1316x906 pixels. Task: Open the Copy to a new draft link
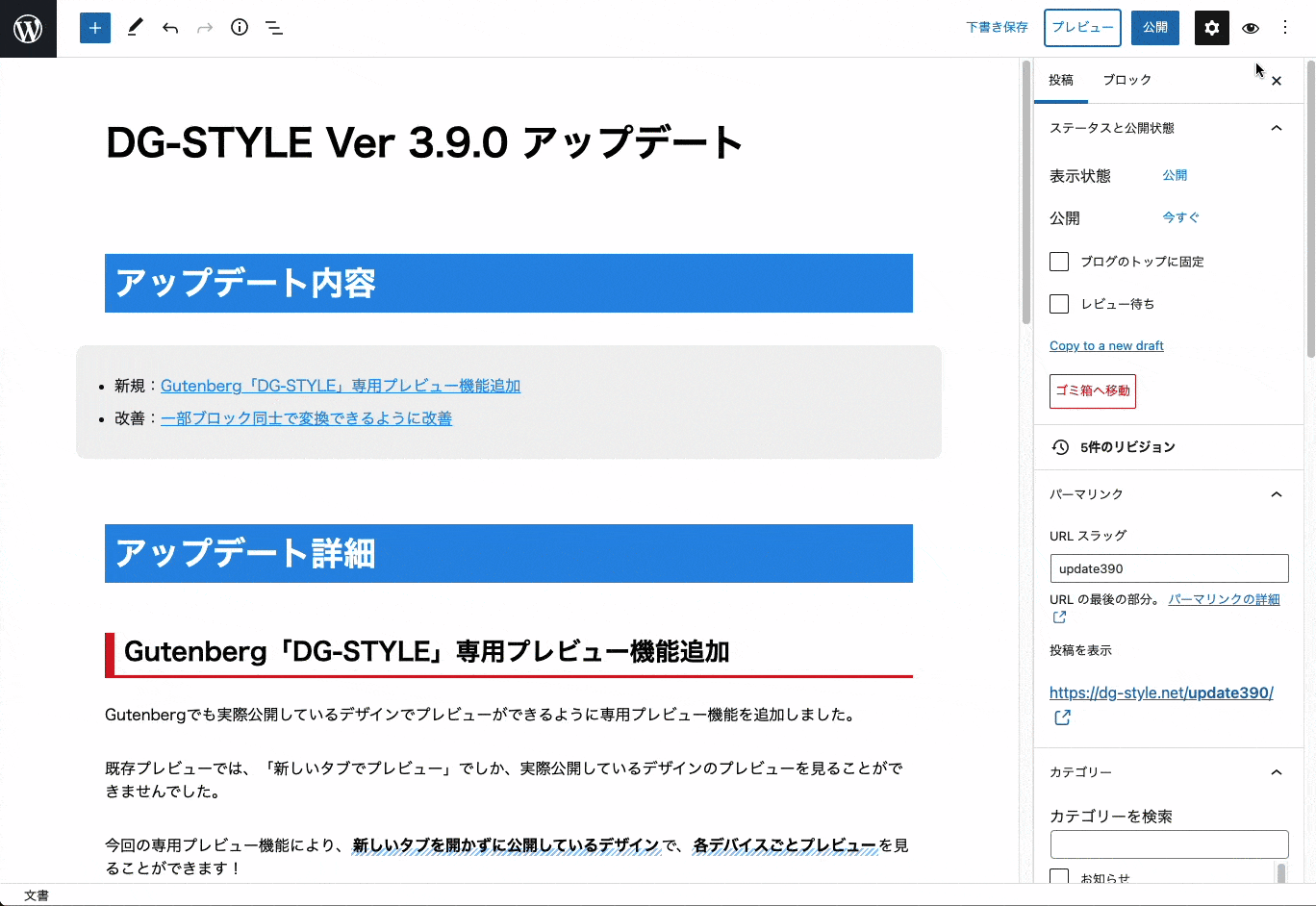(1106, 345)
